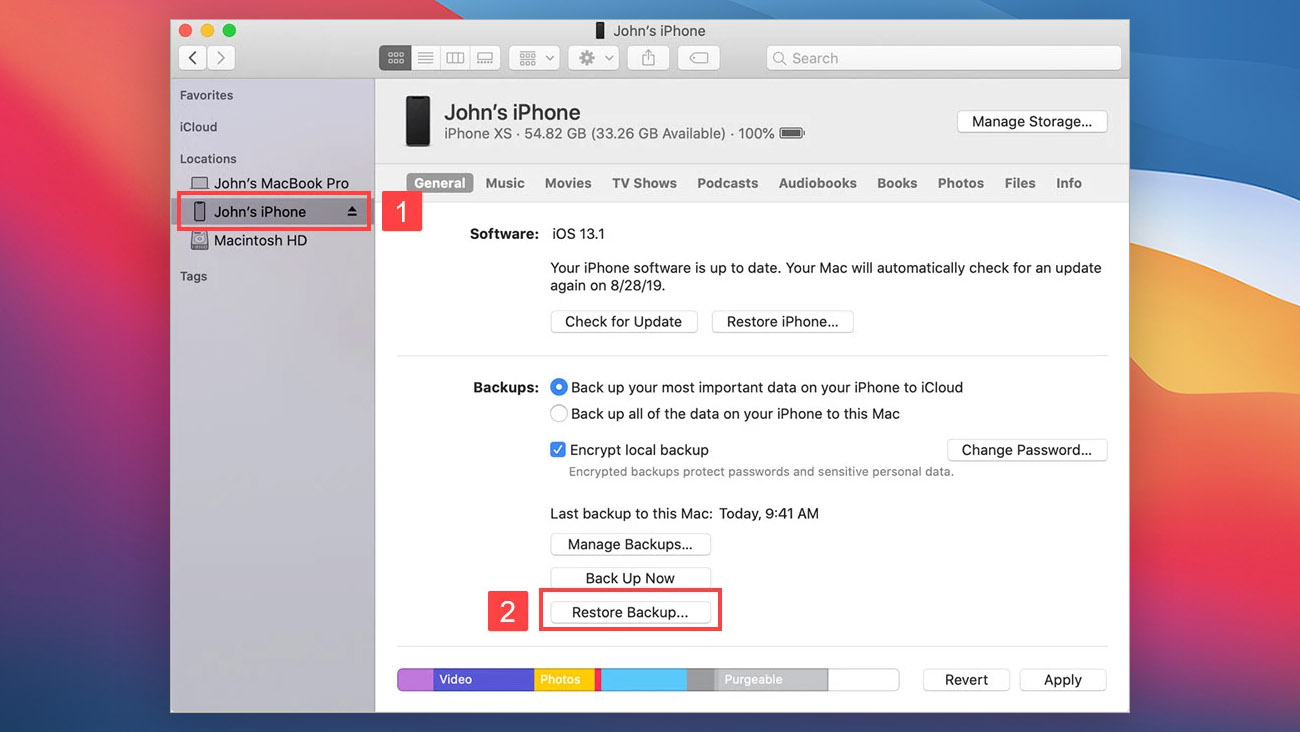Go back with the left chevron button
The width and height of the screenshot is (1300, 732).
point(193,58)
